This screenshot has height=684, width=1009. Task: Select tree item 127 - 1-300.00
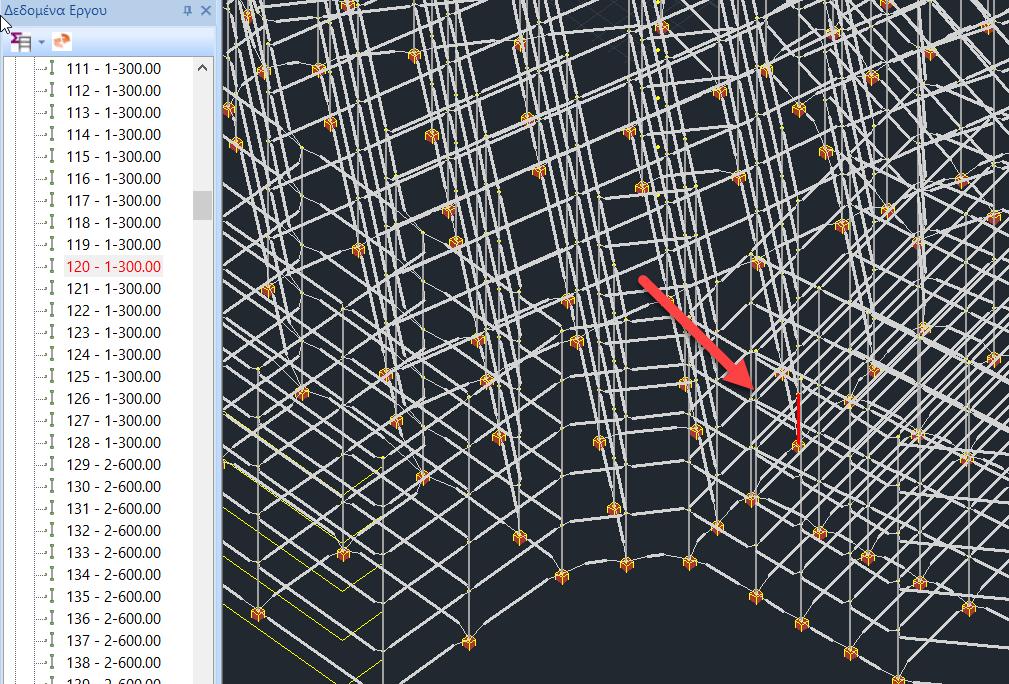113,420
